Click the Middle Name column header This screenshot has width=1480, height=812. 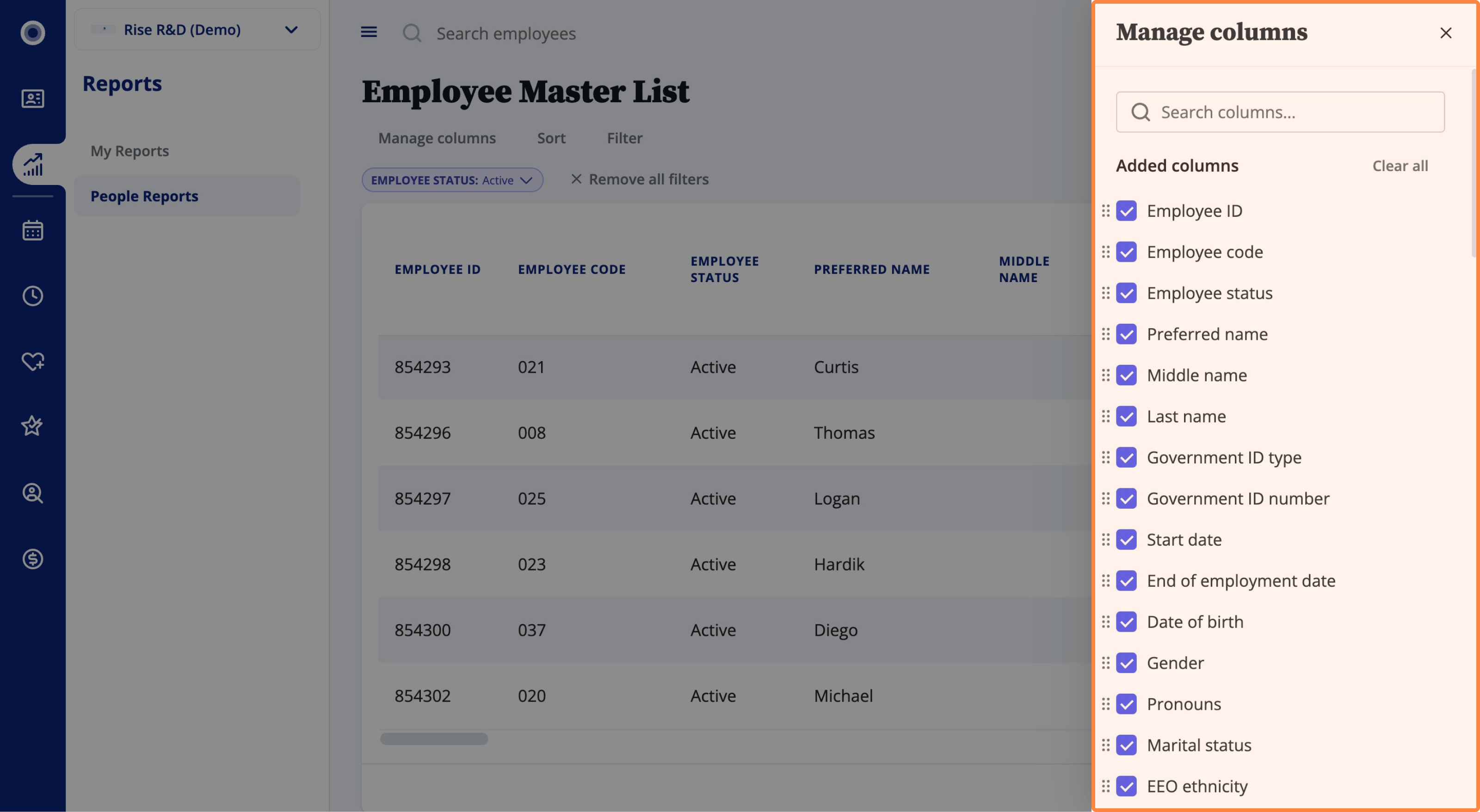(x=1024, y=269)
